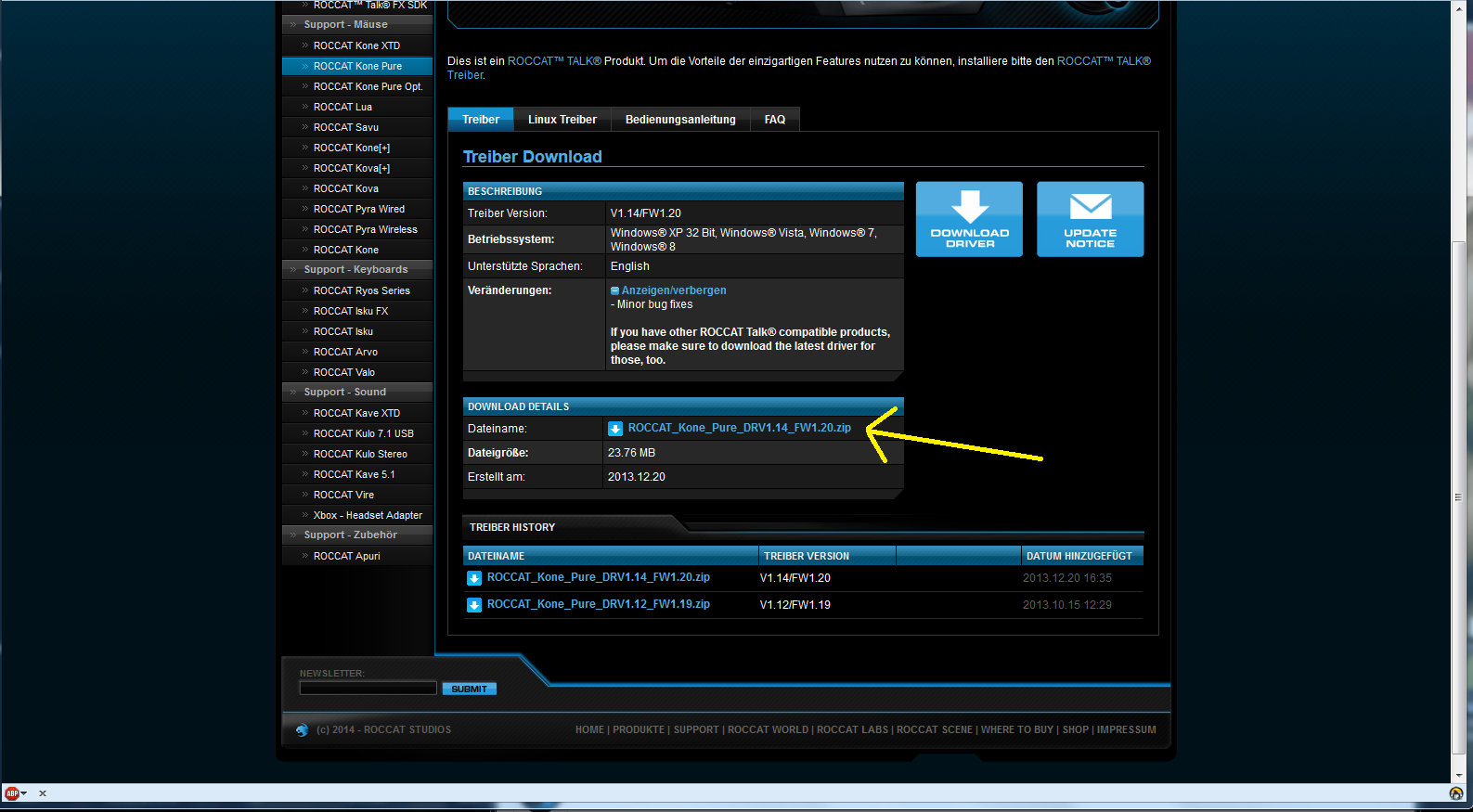Click ROCCAT LABS in footer navigation
This screenshot has height=812, width=1473.
[852, 730]
